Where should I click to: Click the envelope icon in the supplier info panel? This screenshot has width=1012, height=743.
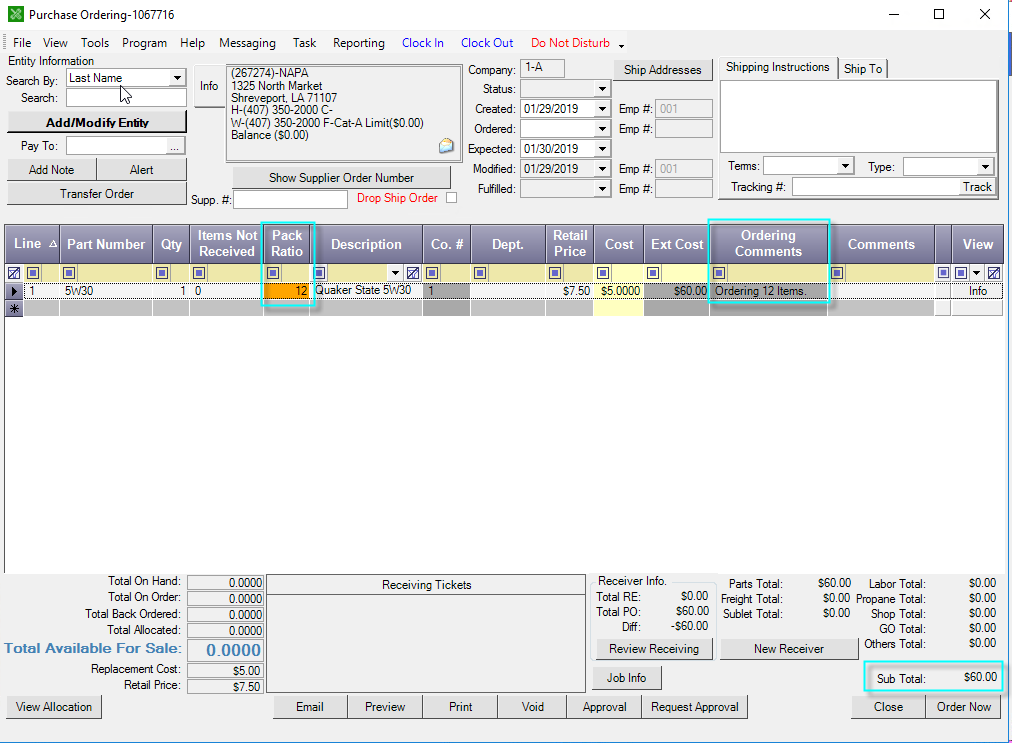tap(445, 145)
